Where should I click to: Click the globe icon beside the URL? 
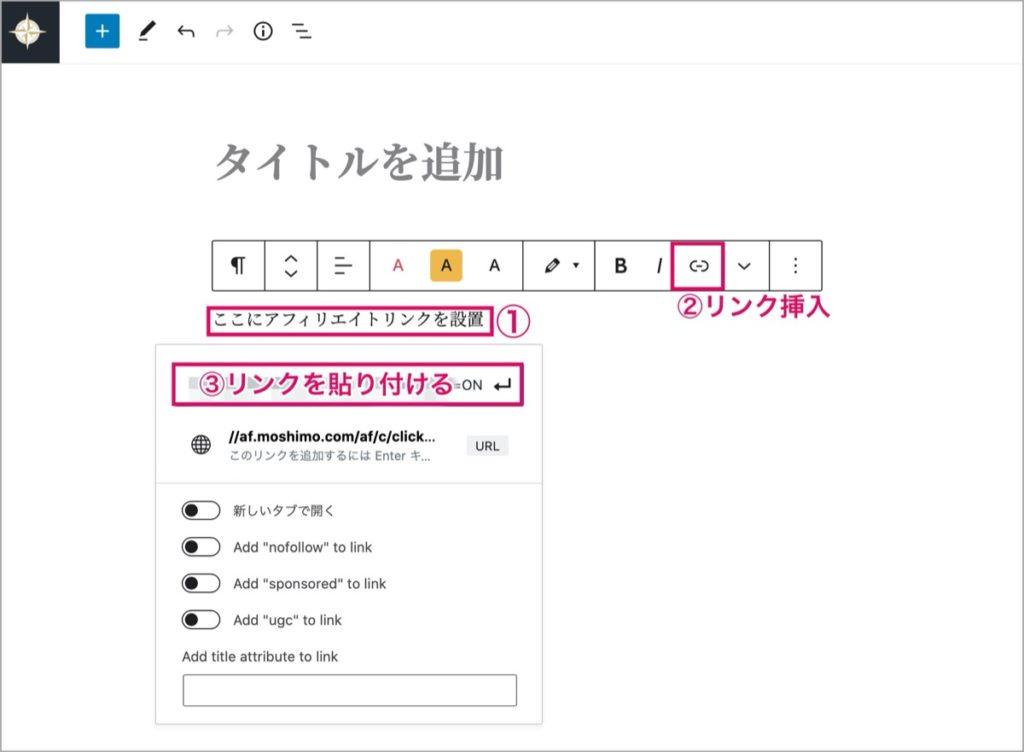pyautogui.click(x=201, y=445)
